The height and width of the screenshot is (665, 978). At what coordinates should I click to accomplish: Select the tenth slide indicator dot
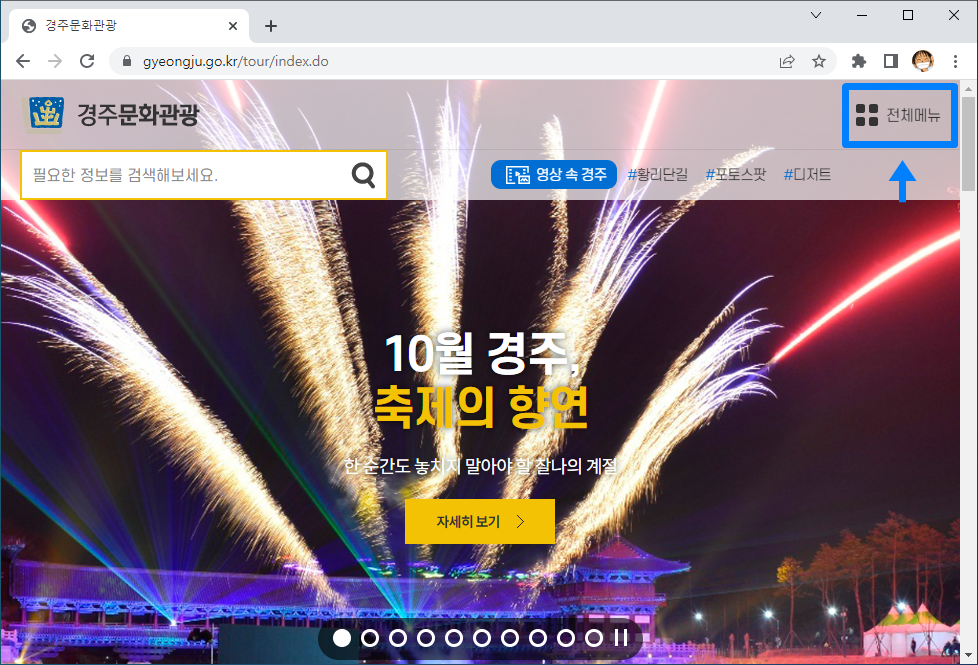pos(594,638)
